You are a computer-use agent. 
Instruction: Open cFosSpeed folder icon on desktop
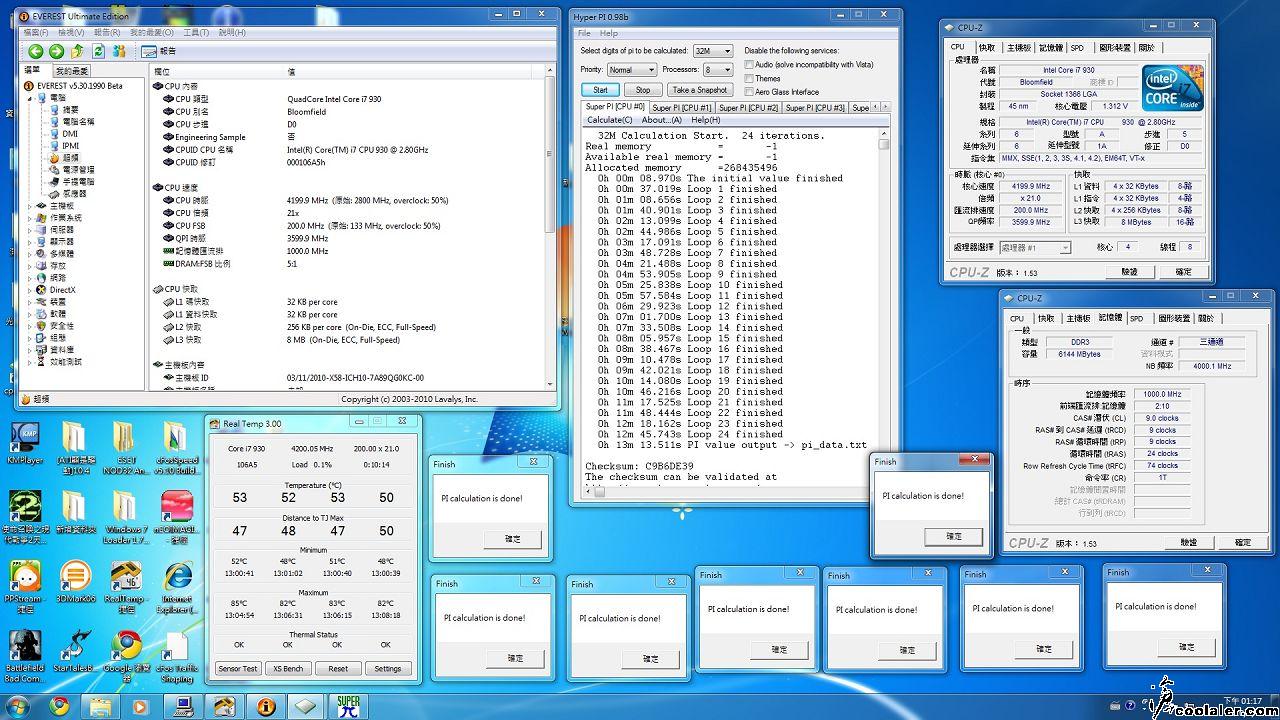tap(176, 445)
